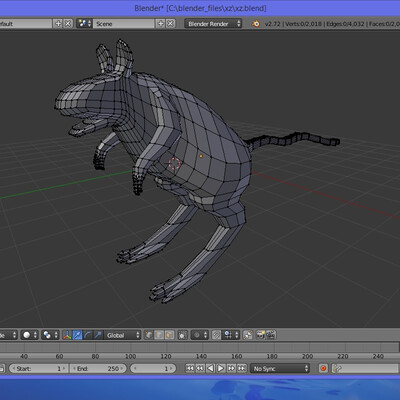Open the pivot point dropdown
400x400 pixels.
50,335
